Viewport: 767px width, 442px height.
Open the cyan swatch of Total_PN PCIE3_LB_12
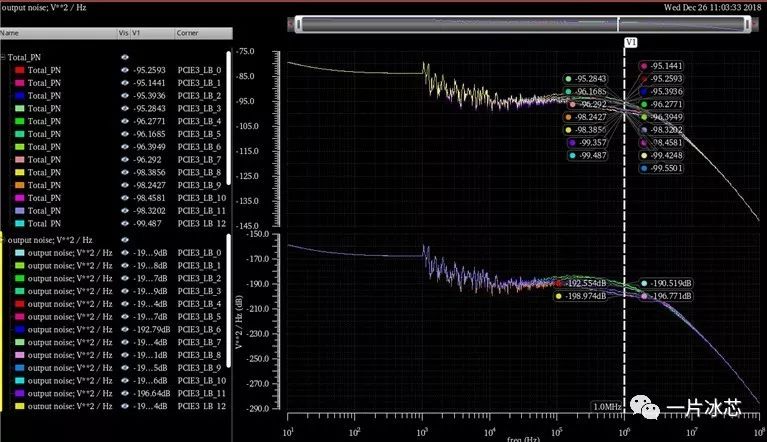pyautogui.click(x=20, y=223)
